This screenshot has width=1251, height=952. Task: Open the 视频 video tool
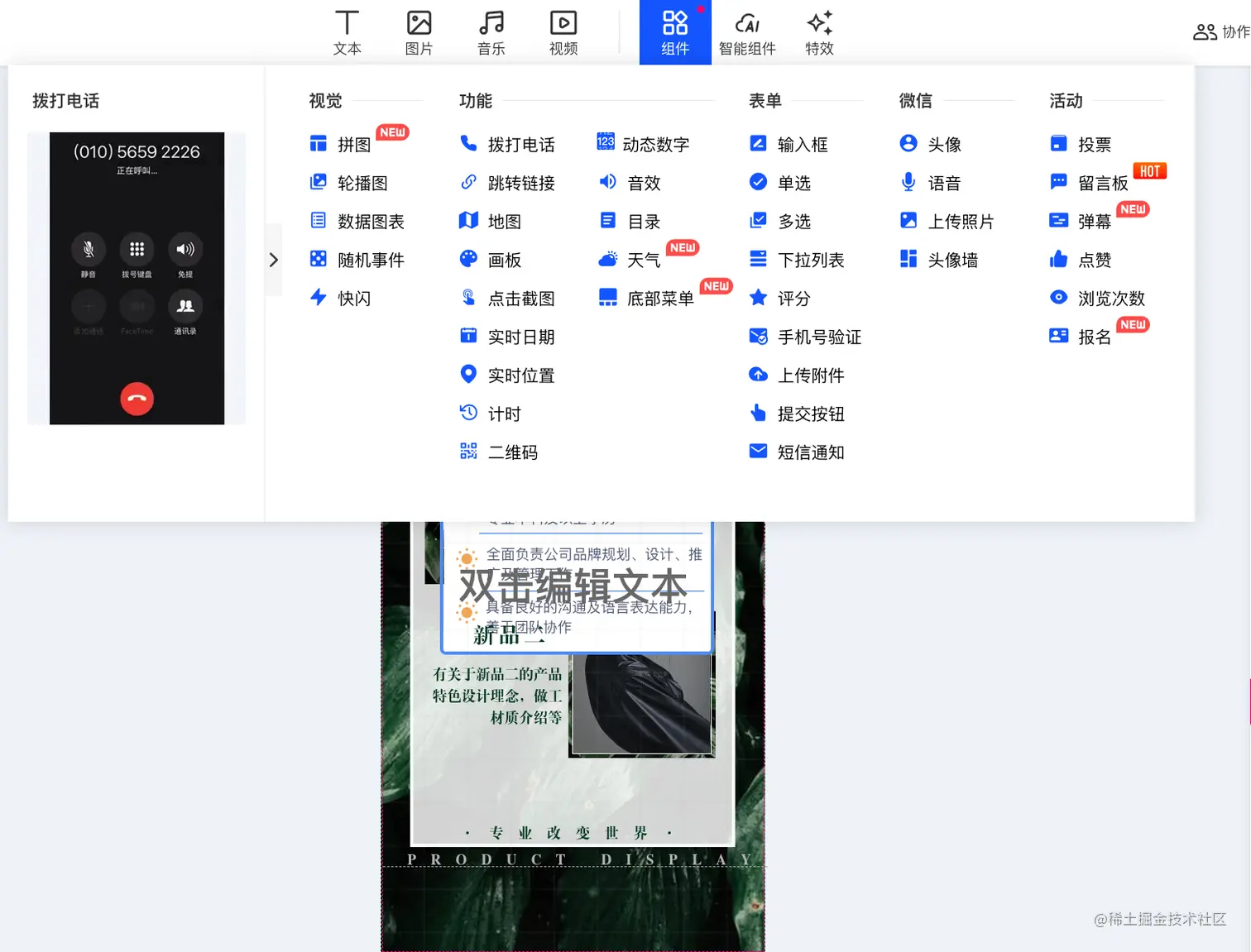point(563,32)
